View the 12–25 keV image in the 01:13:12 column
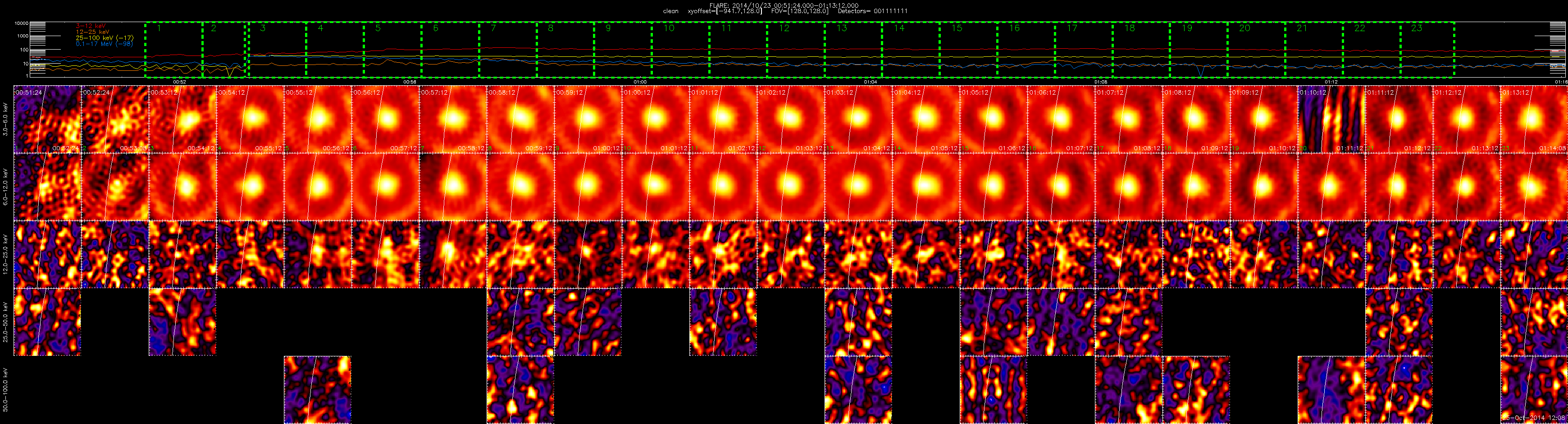Viewport: 1568px width, 424px height. (1534, 255)
